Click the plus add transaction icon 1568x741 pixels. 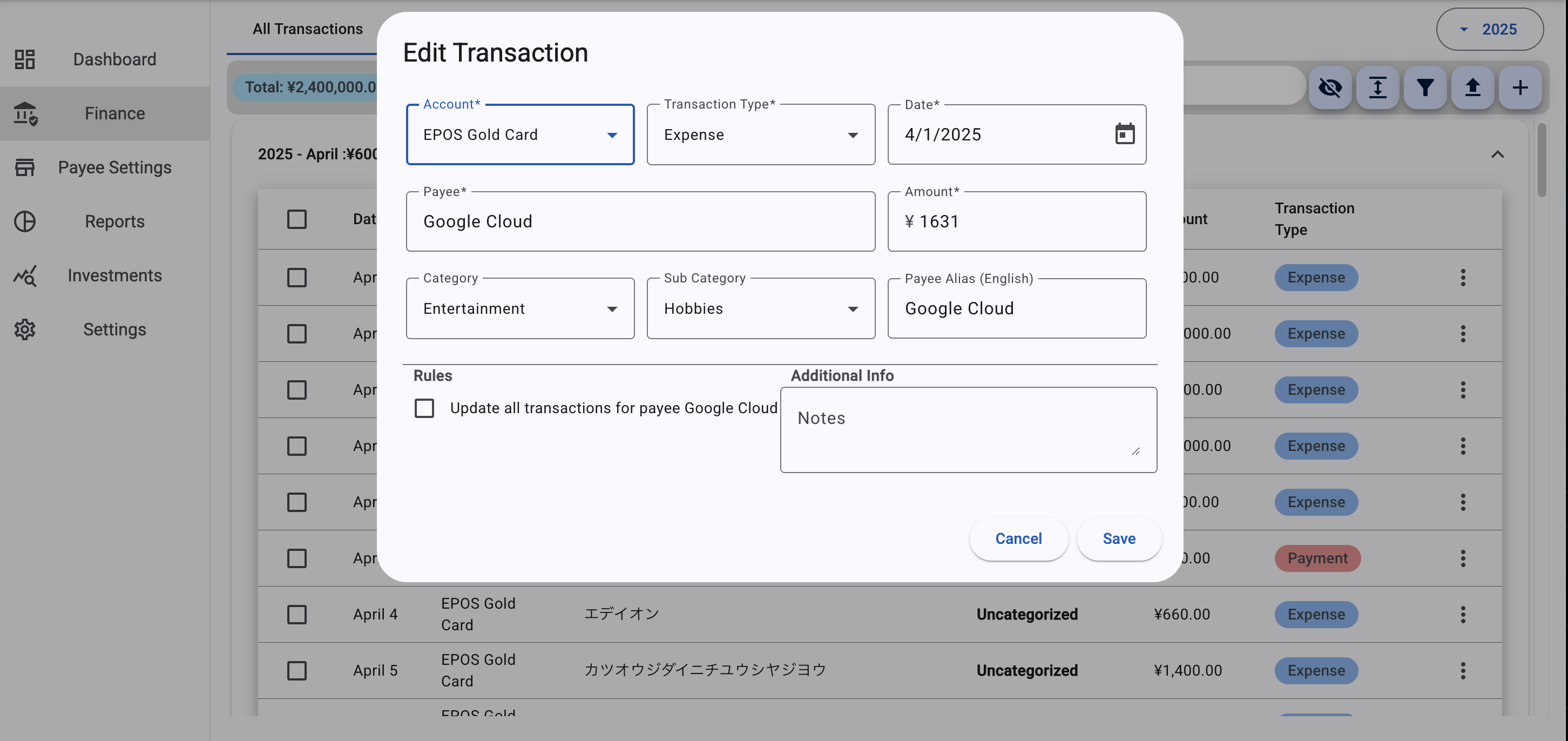pyautogui.click(x=1519, y=87)
